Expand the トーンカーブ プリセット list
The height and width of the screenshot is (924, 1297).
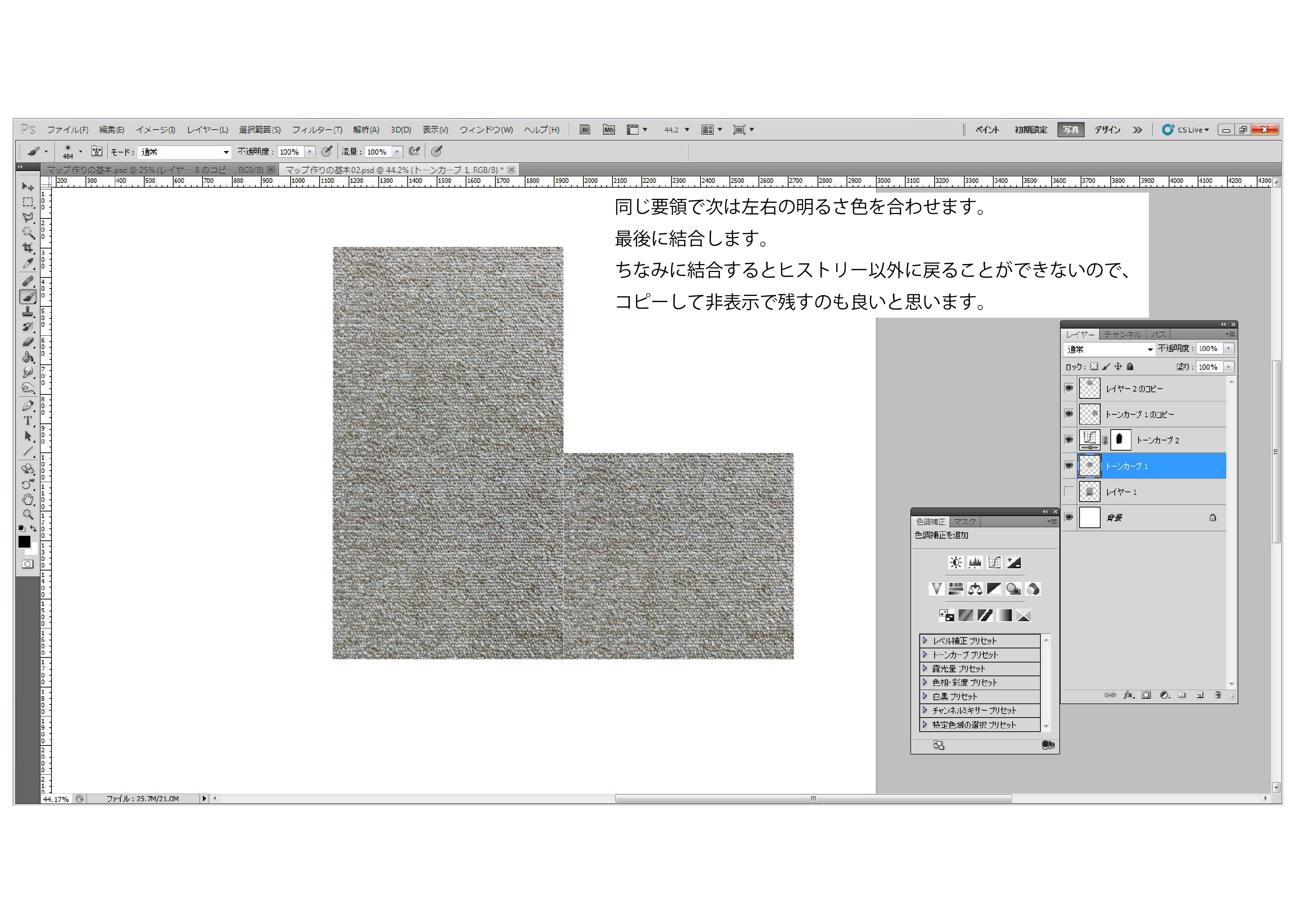925,655
